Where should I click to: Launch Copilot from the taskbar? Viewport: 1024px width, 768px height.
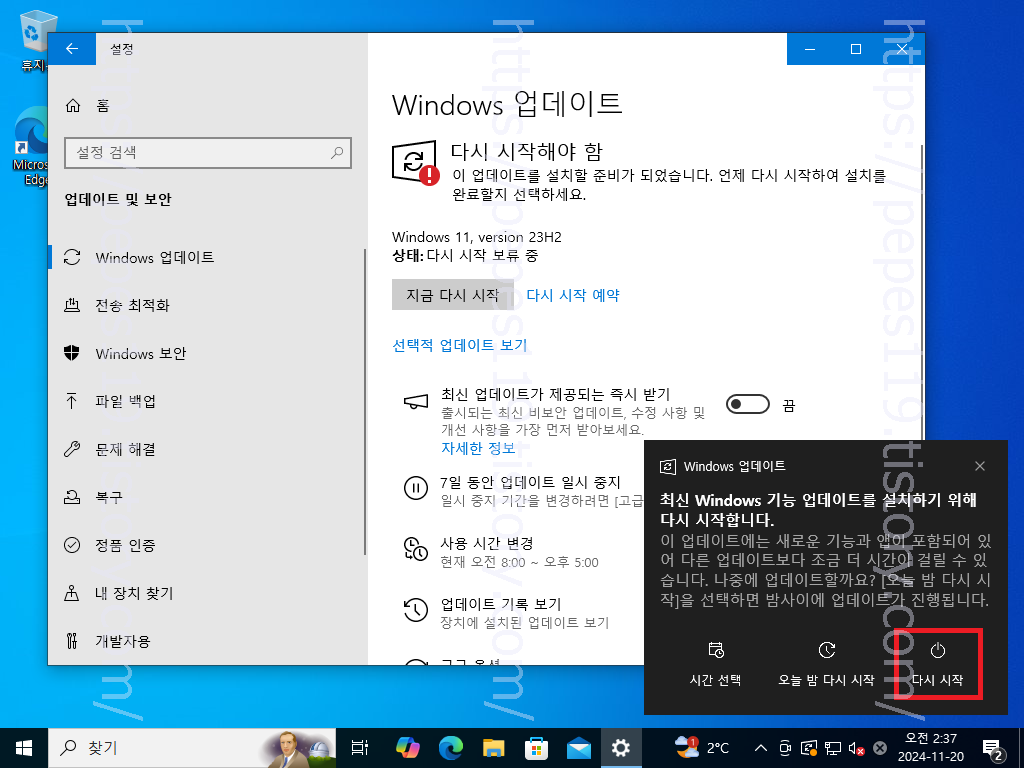[408, 748]
